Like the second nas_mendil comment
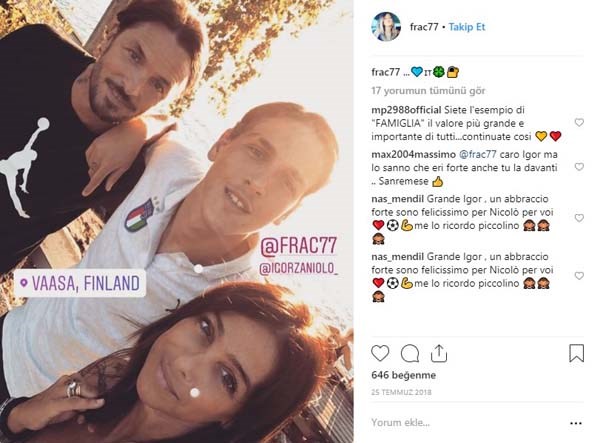This screenshot has width=600, height=443. pyautogui.click(x=579, y=276)
